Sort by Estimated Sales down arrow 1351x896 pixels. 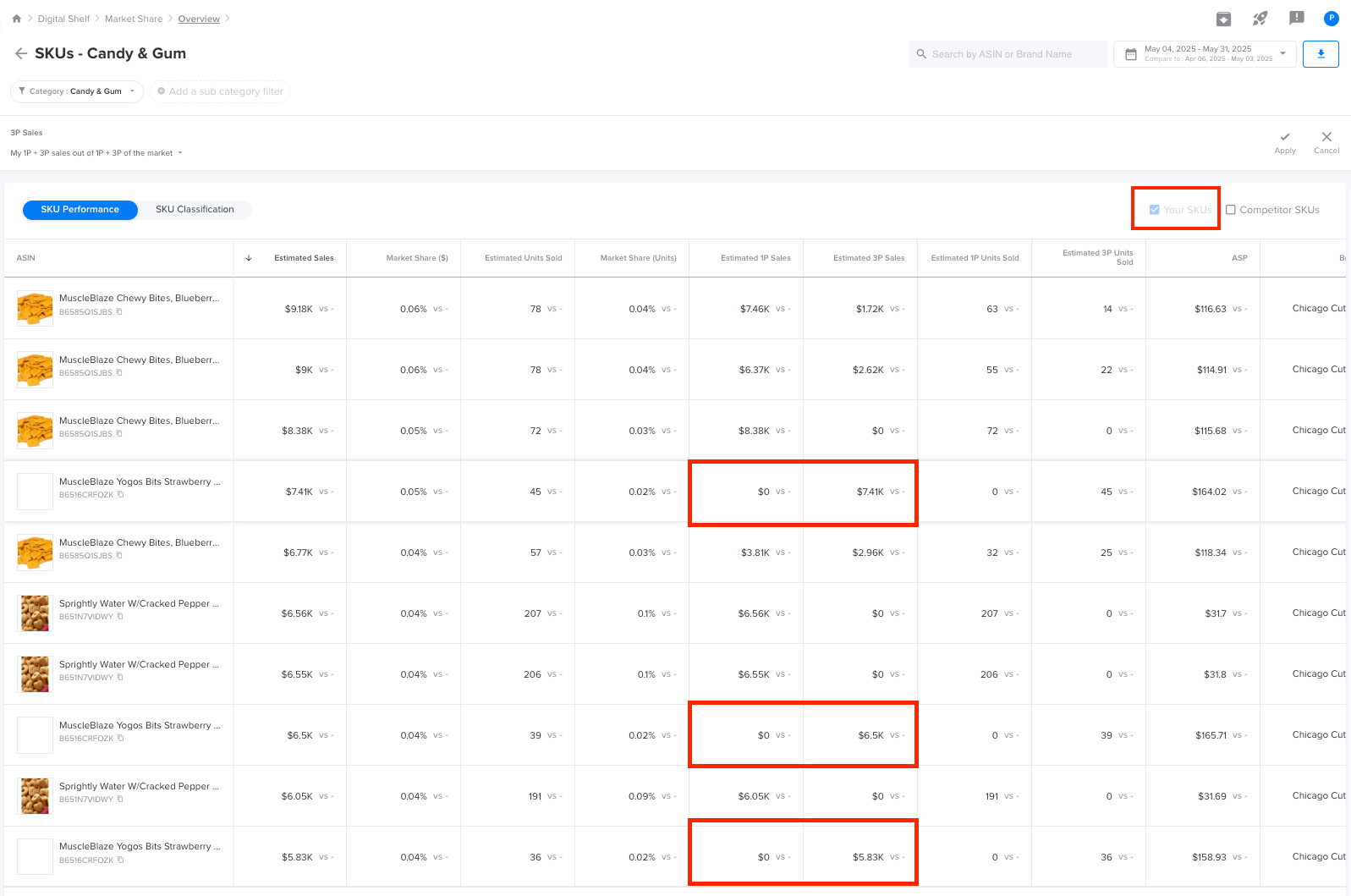coord(249,258)
